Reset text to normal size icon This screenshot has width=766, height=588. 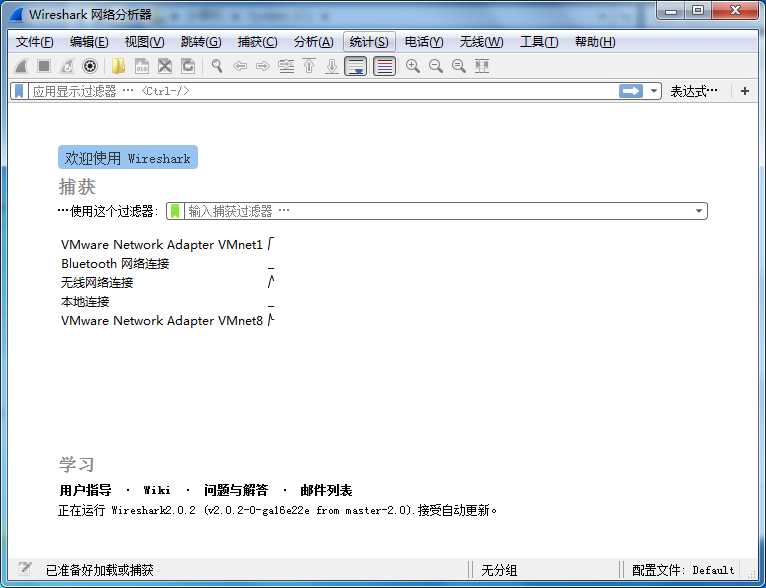point(459,66)
